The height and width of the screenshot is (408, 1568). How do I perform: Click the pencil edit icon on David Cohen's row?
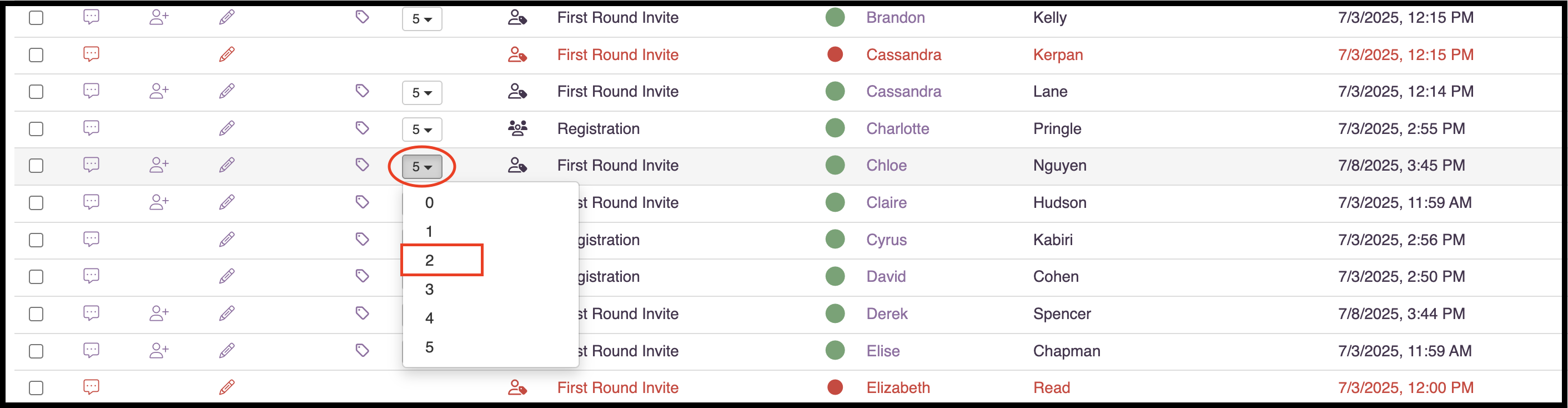pyautogui.click(x=227, y=276)
